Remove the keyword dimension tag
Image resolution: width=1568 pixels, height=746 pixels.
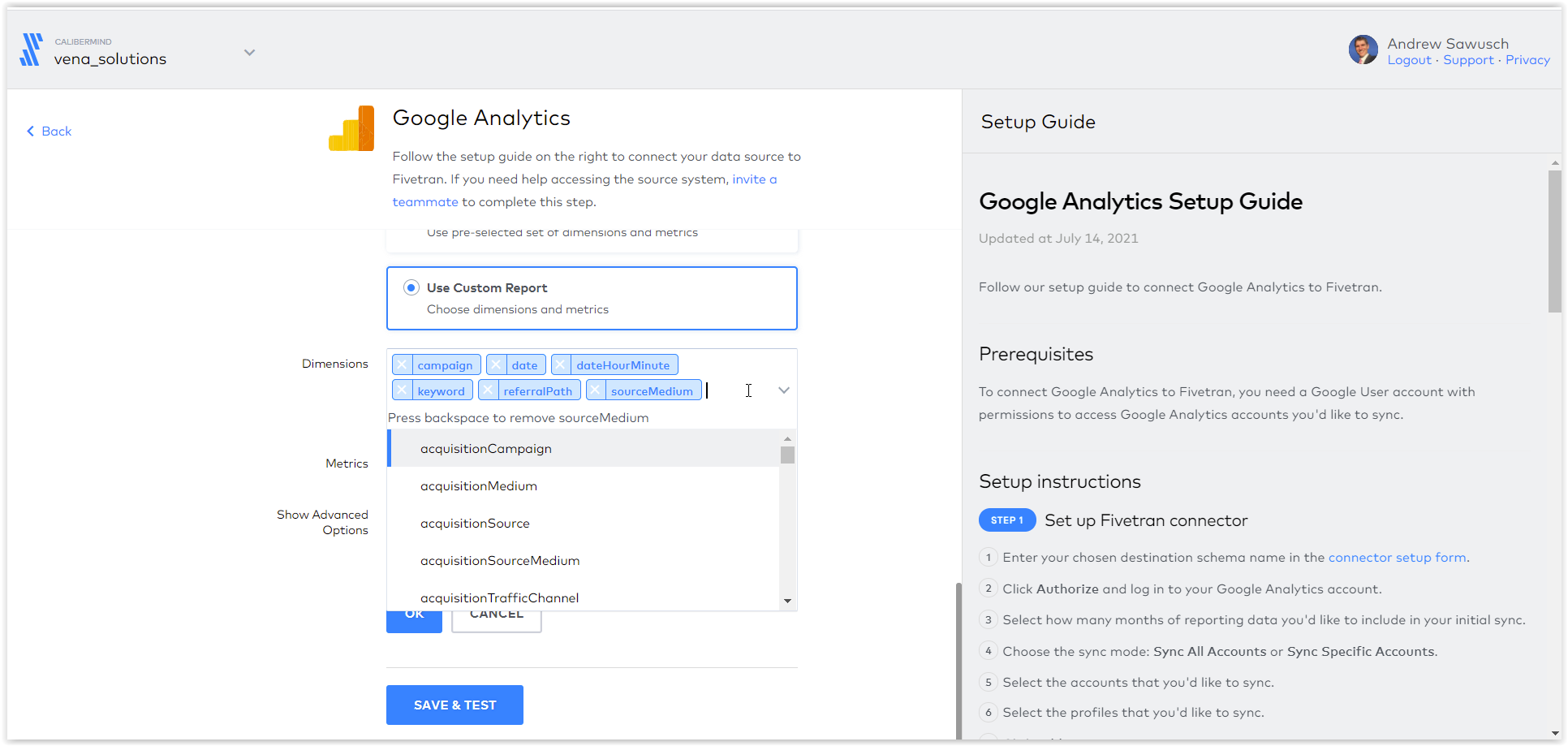pyautogui.click(x=403, y=390)
